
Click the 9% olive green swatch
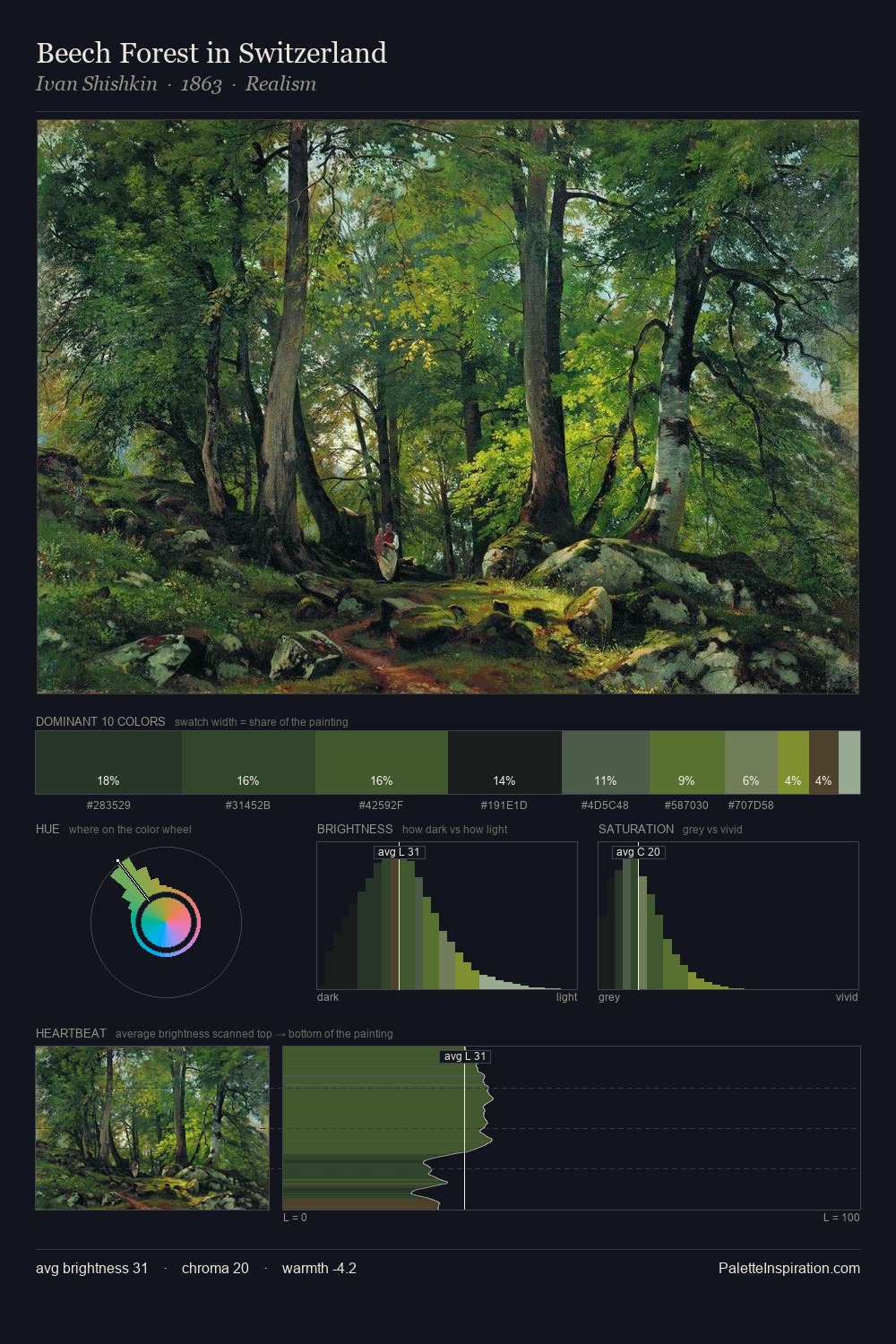[x=686, y=762]
